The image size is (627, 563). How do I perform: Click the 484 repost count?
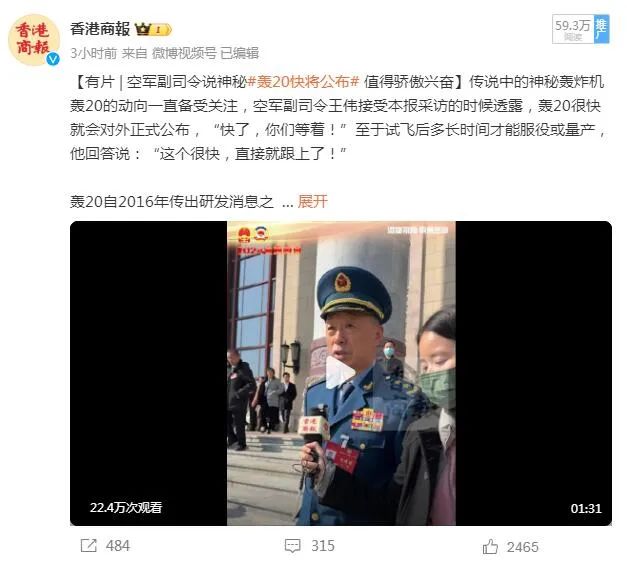click(118, 546)
